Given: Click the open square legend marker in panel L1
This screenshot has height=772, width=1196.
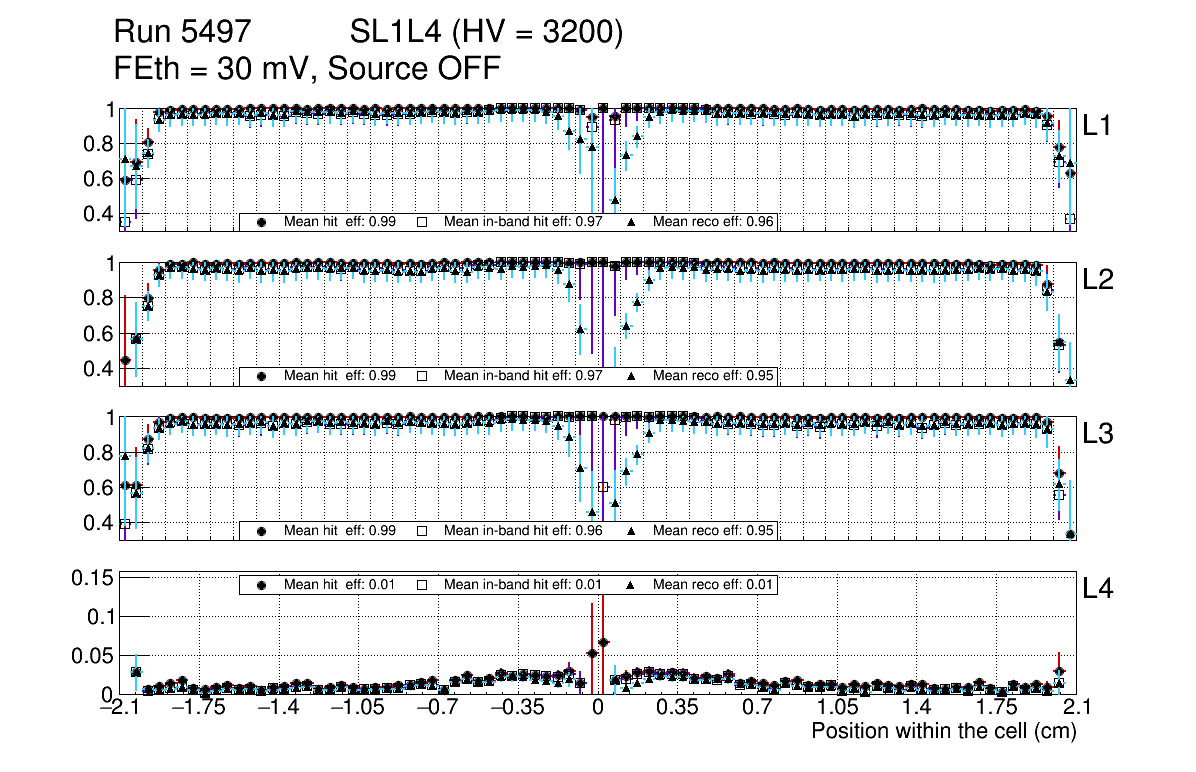Looking at the screenshot, I should click(422, 222).
